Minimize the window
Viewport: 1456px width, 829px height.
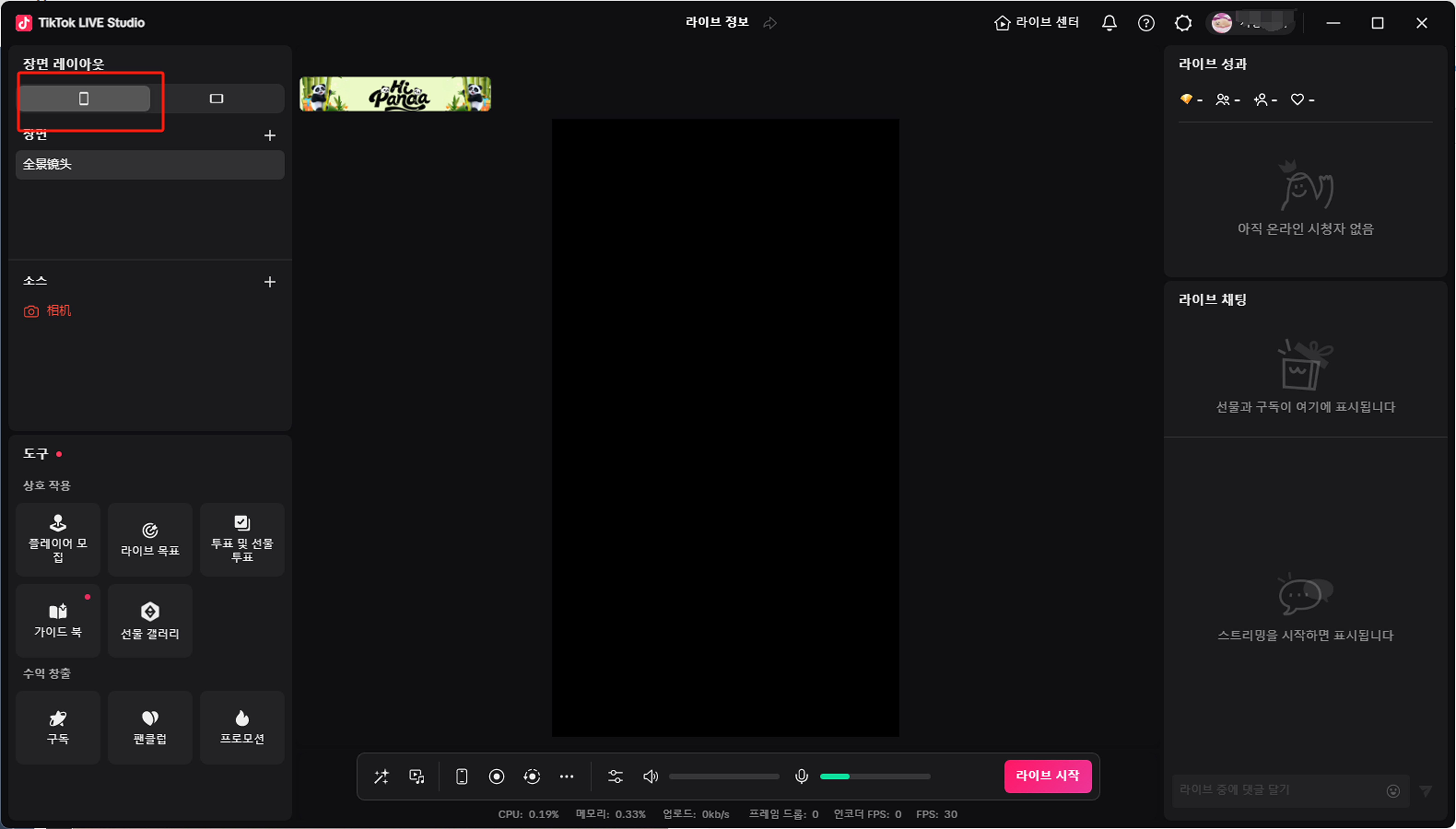coord(1333,23)
